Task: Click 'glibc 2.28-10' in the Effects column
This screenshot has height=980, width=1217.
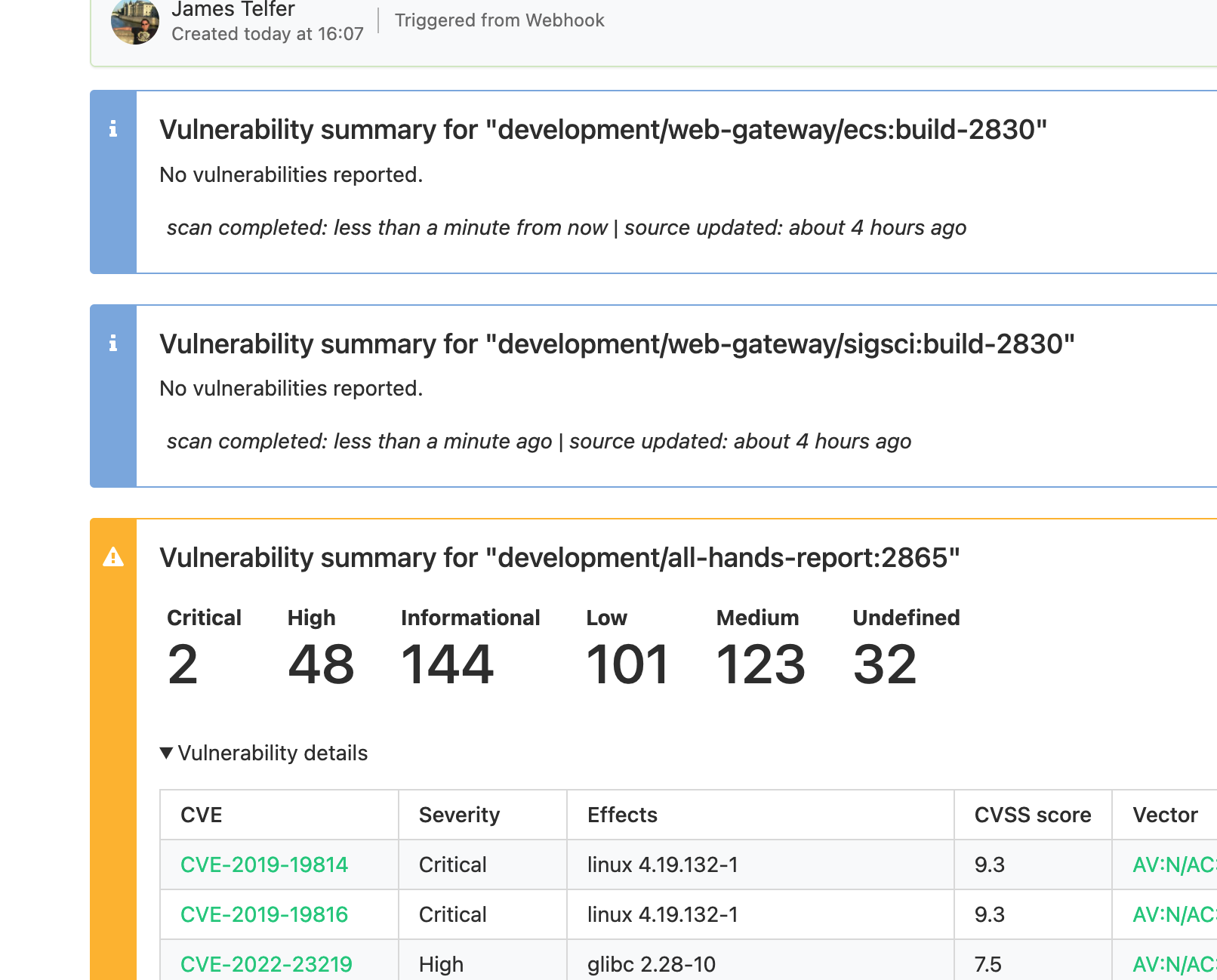Action: [652, 964]
